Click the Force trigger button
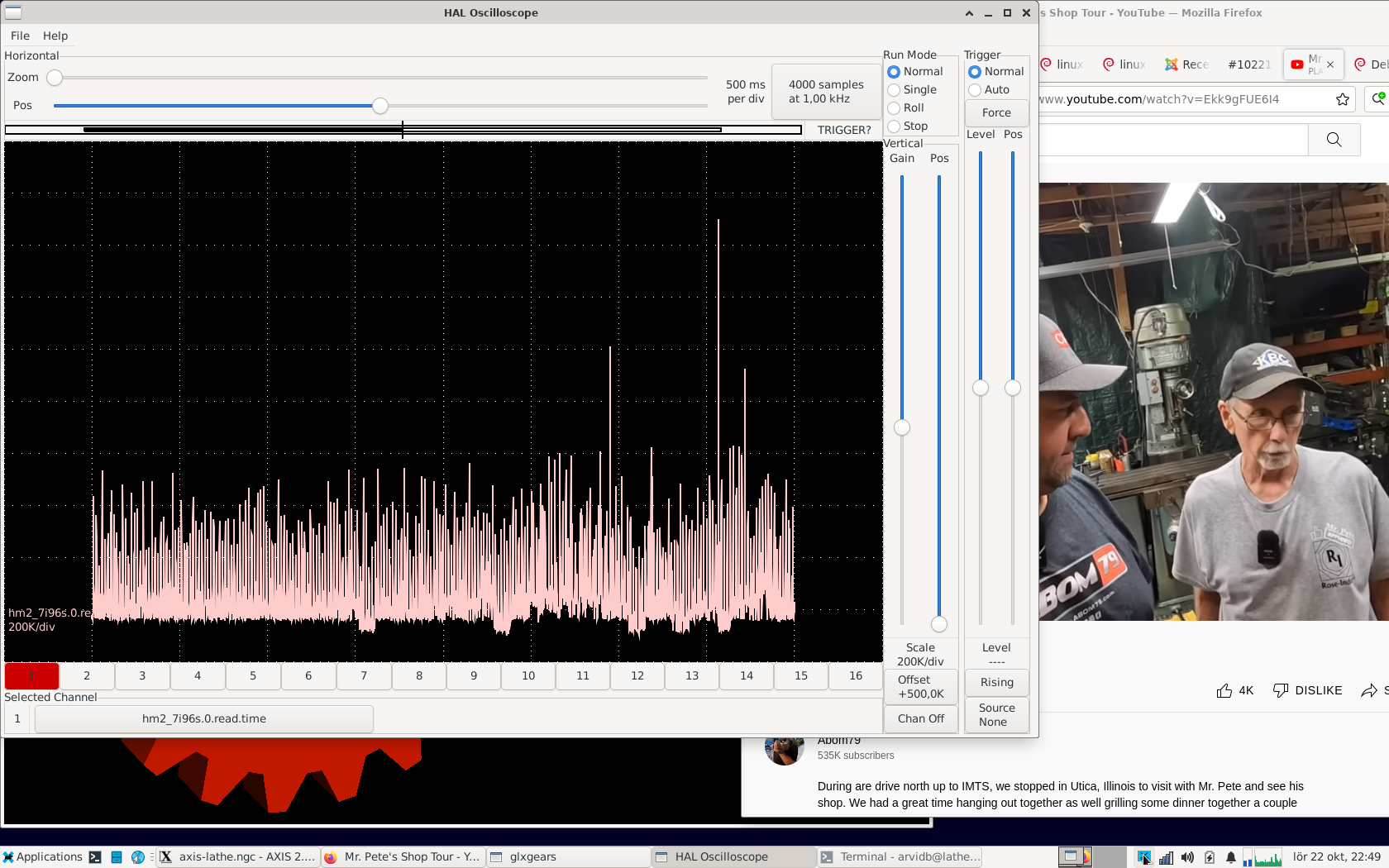 click(996, 112)
